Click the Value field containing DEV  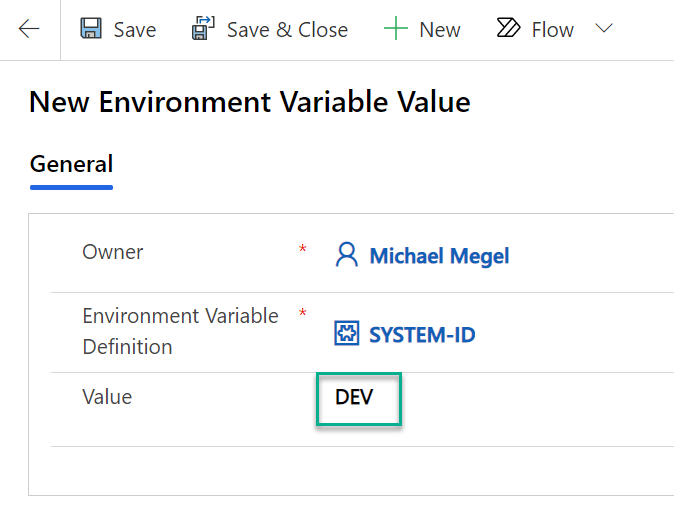pos(359,398)
